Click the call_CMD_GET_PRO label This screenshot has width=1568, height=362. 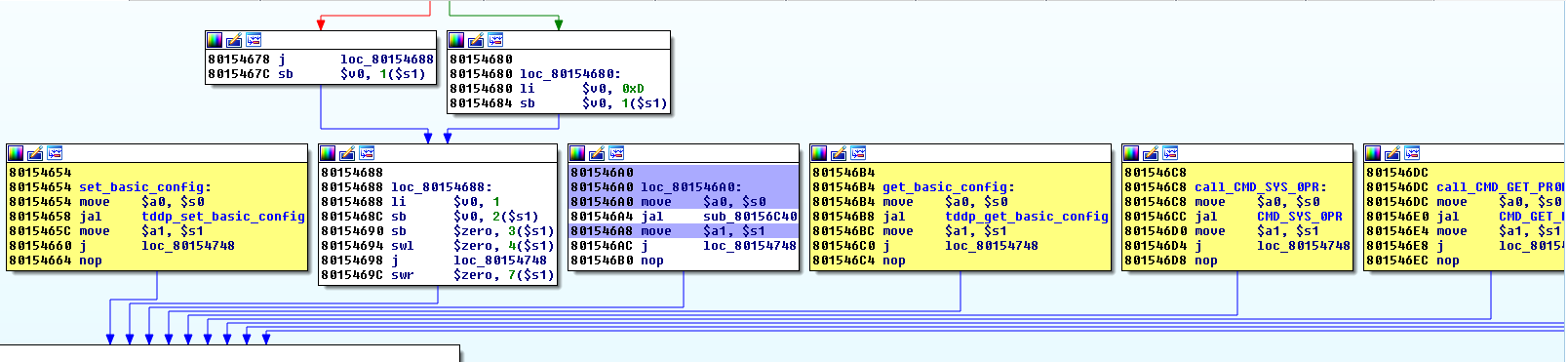(x=1500, y=187)
